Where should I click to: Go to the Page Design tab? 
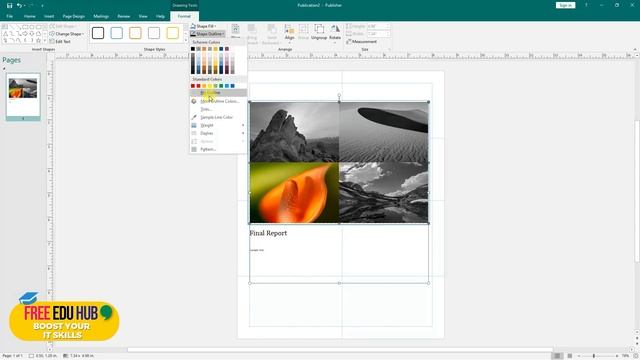[73, 16]
